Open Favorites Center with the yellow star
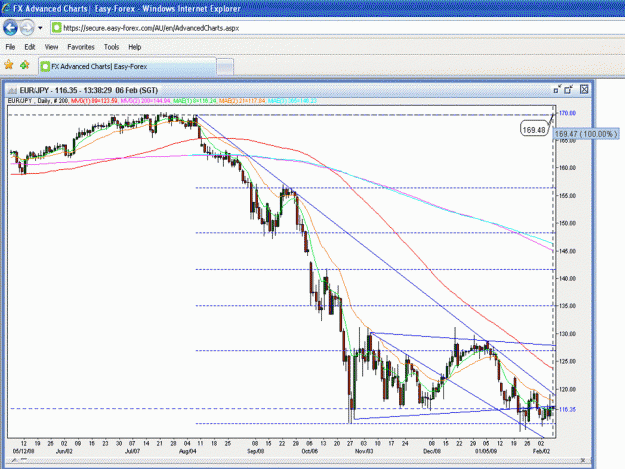The height and width of the screenshot is (469, 625). click(9, 65)
